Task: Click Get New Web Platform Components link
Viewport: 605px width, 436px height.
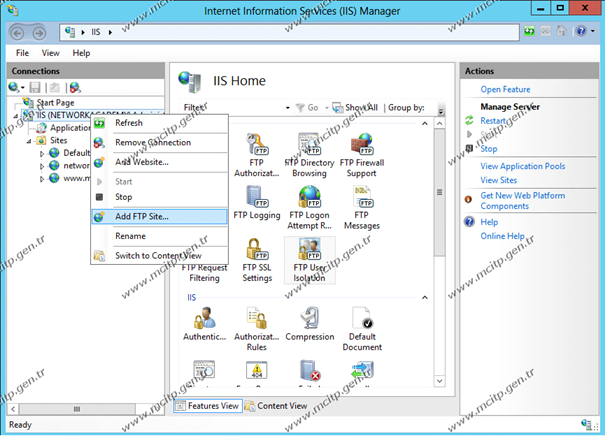Action: point(522,201)
